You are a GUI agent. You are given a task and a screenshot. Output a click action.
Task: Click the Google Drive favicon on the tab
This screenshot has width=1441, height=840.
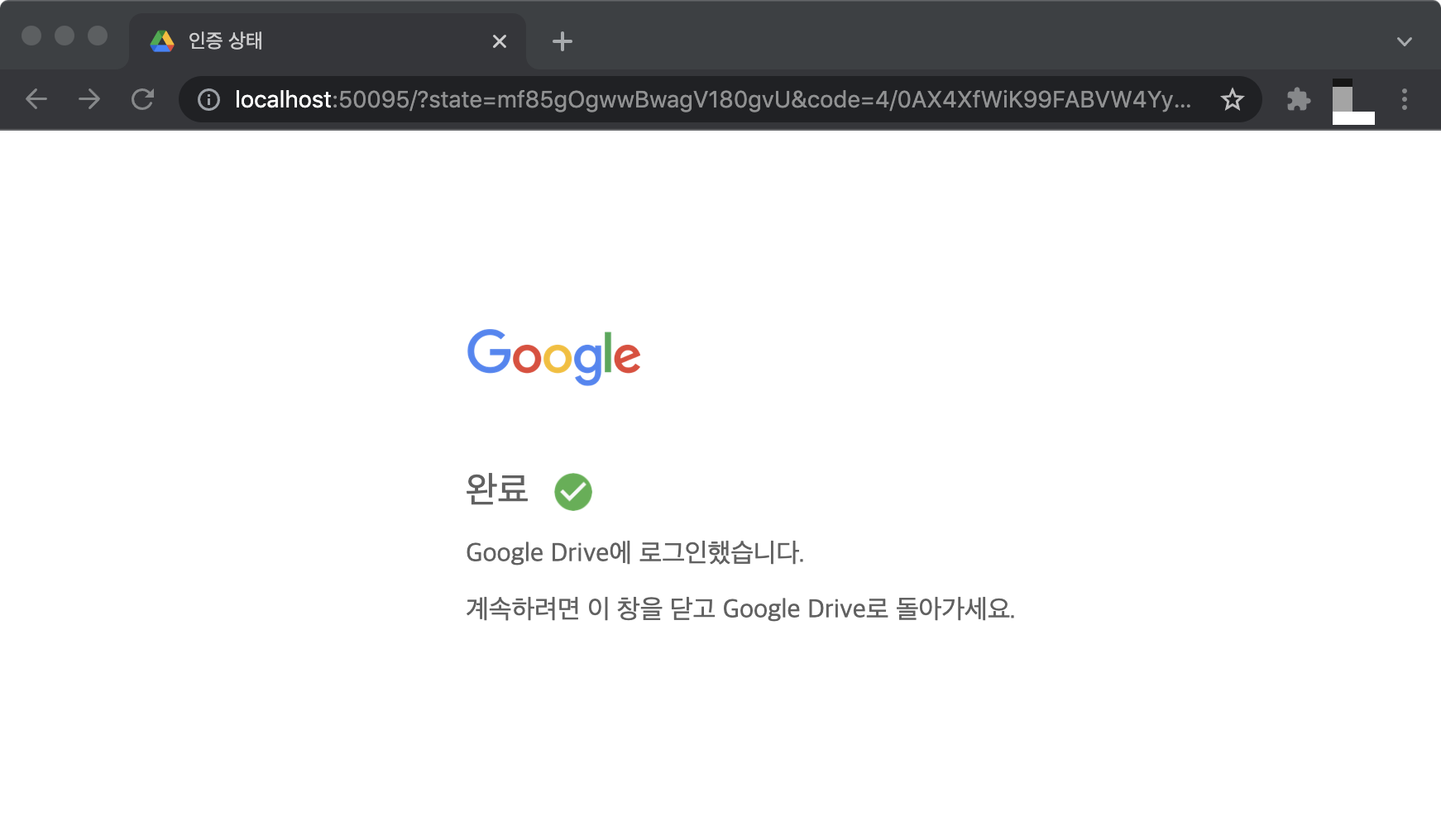(x=162, y=41)
